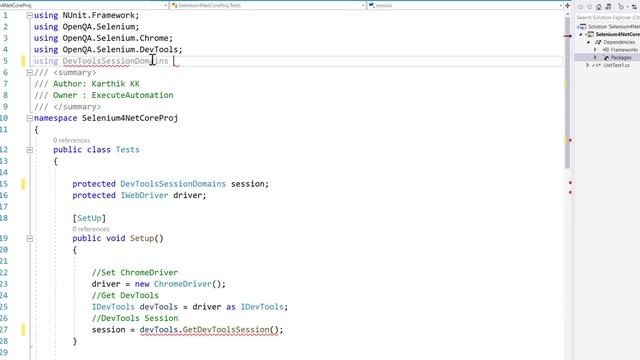Click 'using OpenQA.Selenium.DevTools;' line

(x=108, y=49)
